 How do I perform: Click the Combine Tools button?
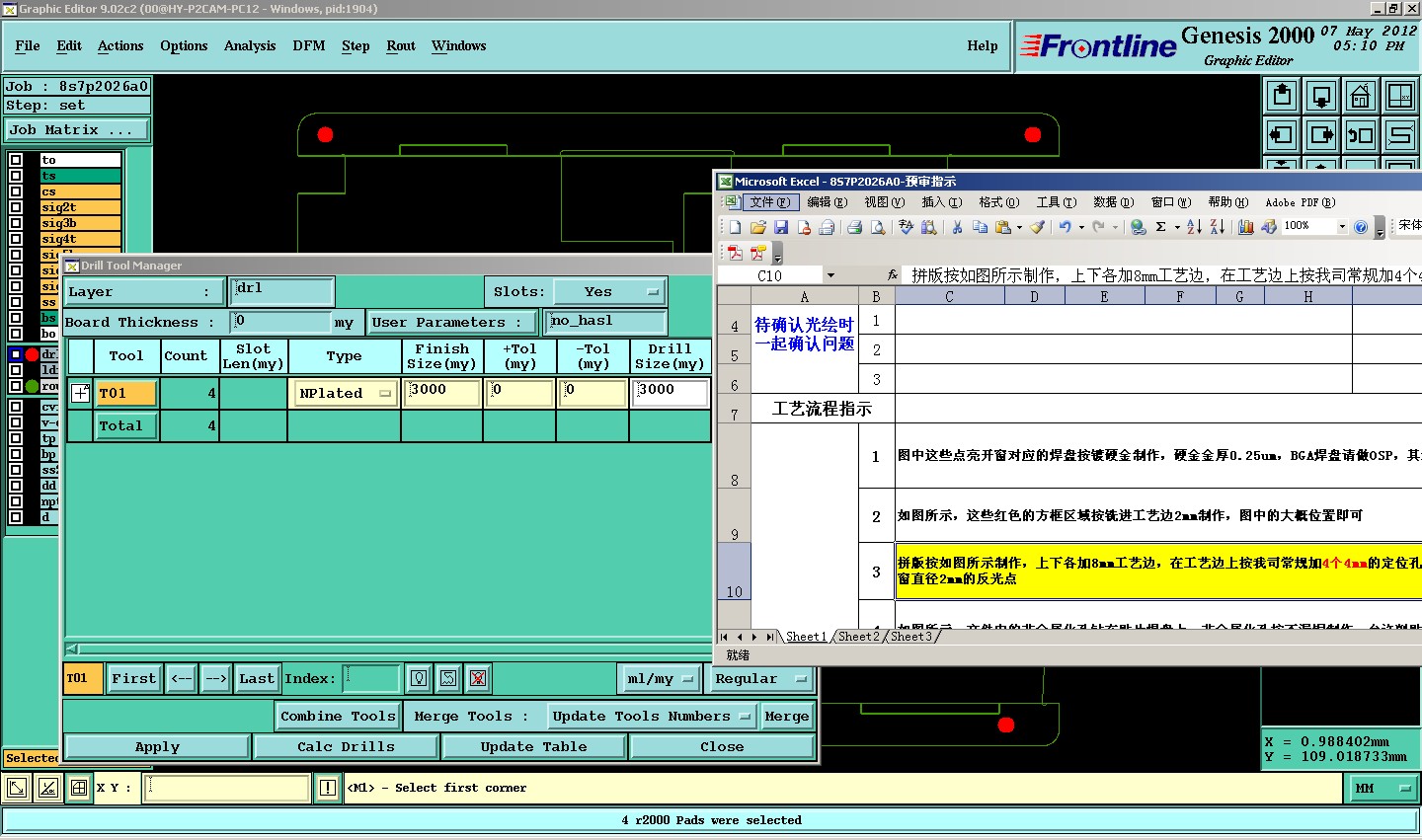tap(338, 717)
